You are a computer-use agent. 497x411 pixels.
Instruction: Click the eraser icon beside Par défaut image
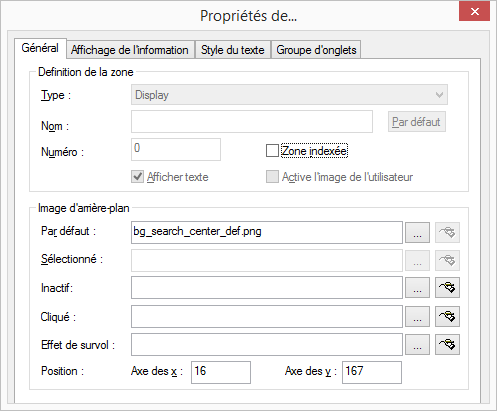tap(447, 232)
